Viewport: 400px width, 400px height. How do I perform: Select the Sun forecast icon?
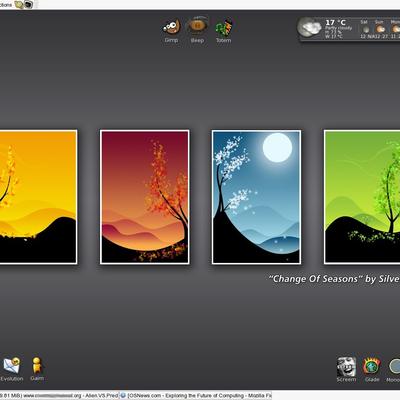[x=380, y=29]
